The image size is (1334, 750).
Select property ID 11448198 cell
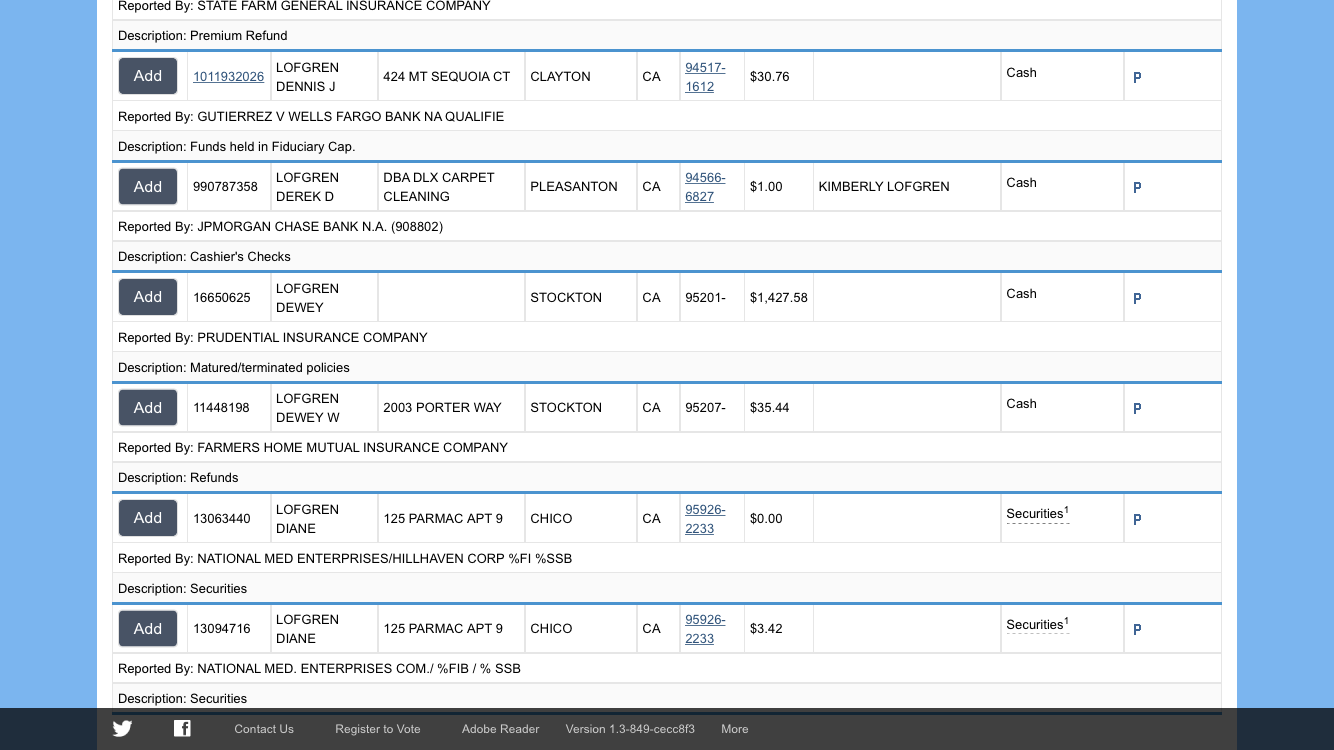(x=228, y=408)
